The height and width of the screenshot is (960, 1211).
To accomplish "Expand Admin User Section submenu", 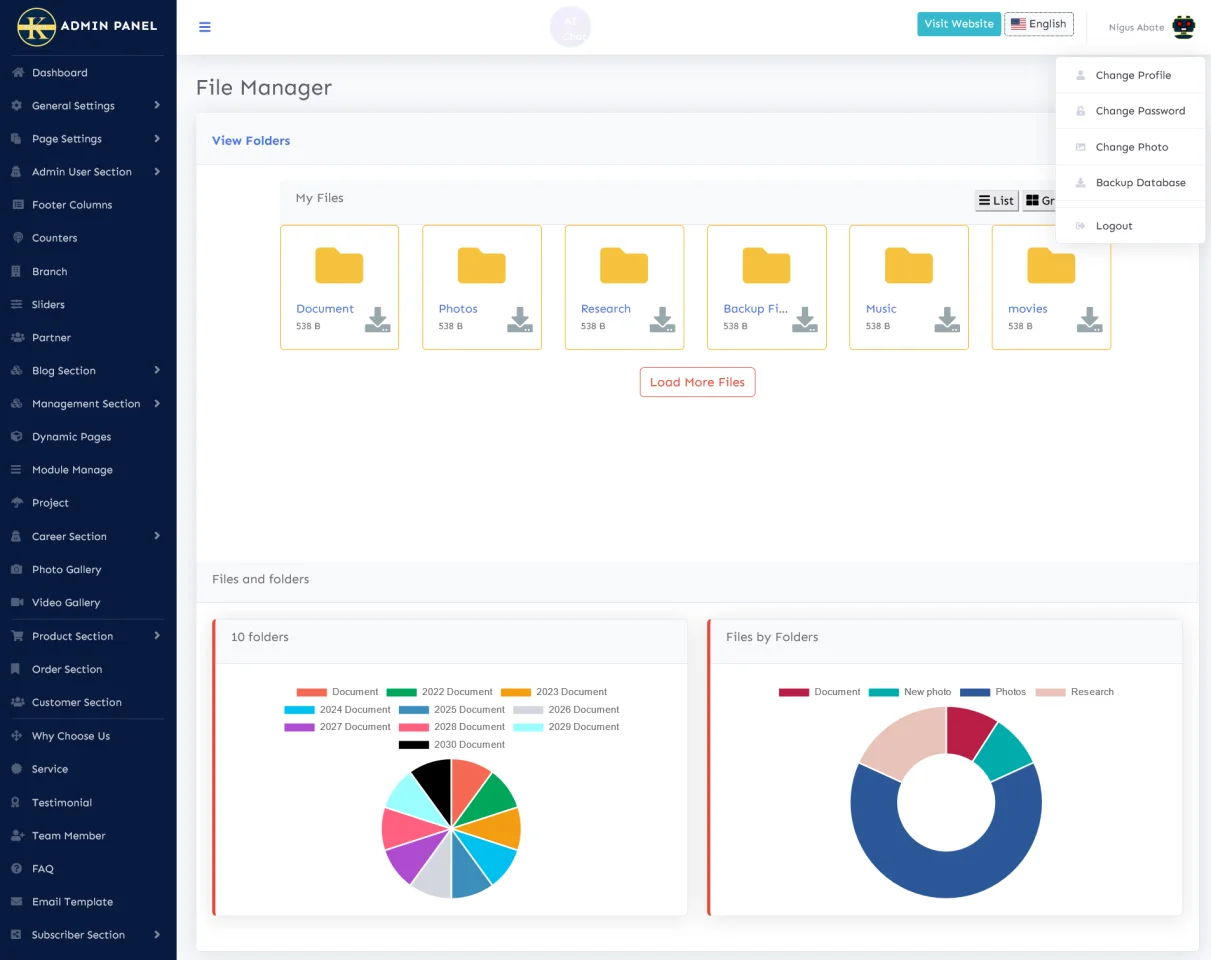I will (x=88, y=172).
